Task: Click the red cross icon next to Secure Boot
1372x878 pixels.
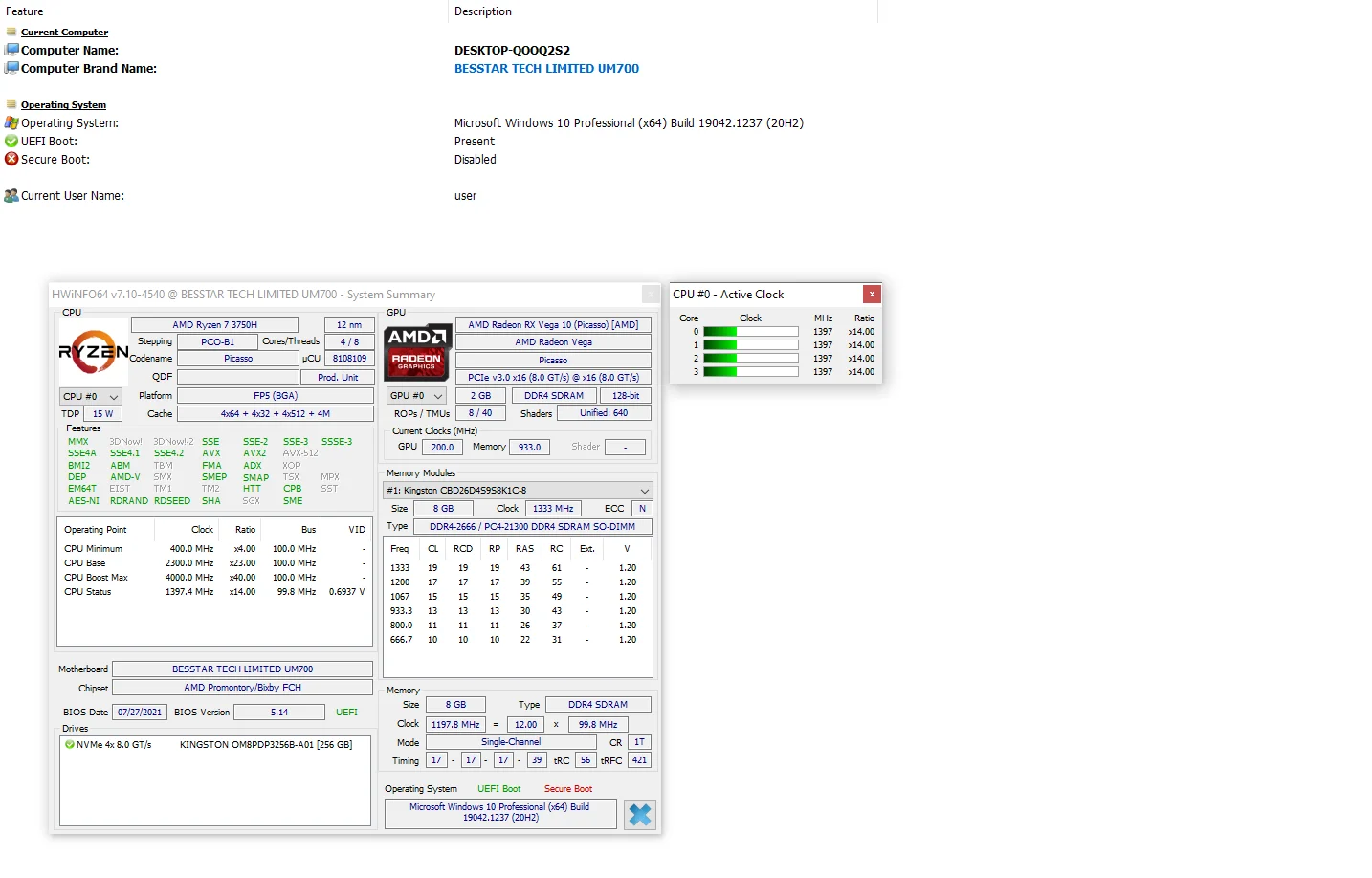Action: pyautogui.click(x=11, y=159)
